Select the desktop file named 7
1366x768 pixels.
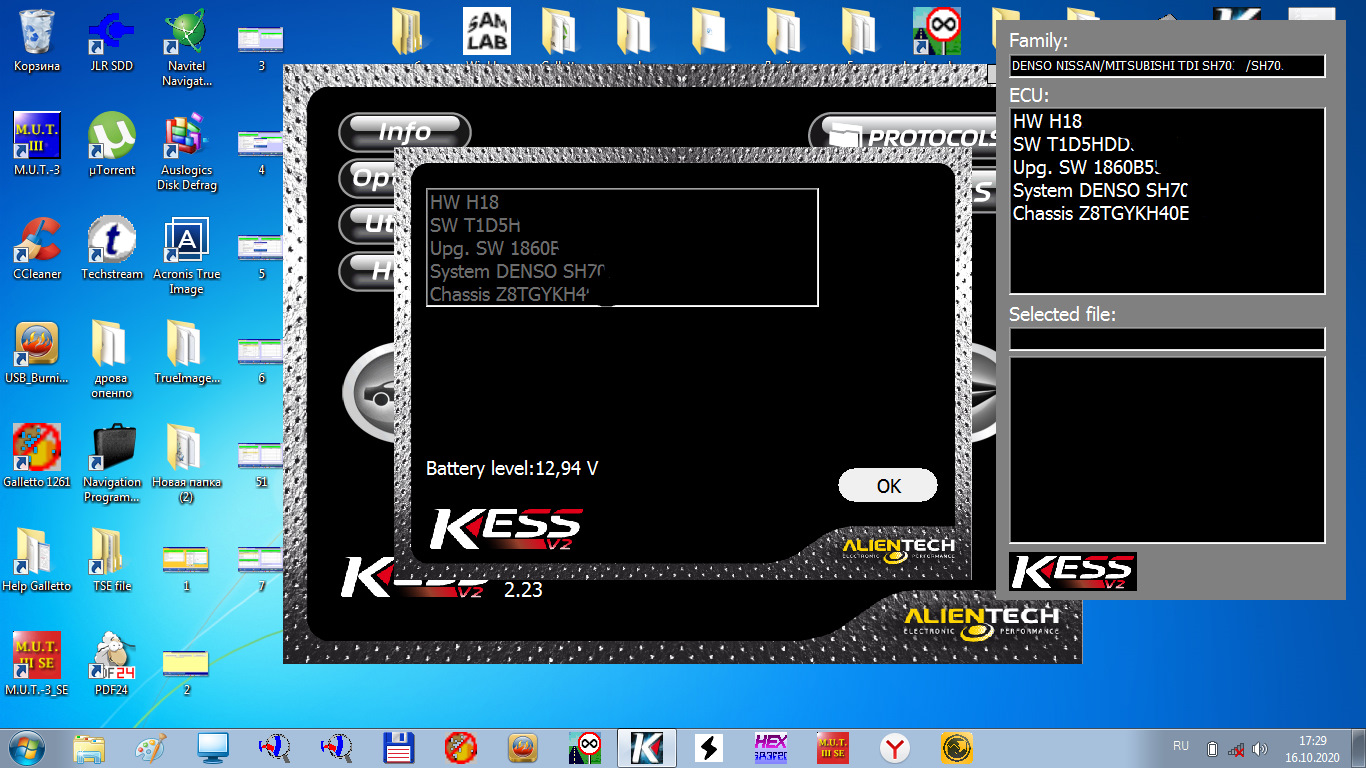pos(261,568)
